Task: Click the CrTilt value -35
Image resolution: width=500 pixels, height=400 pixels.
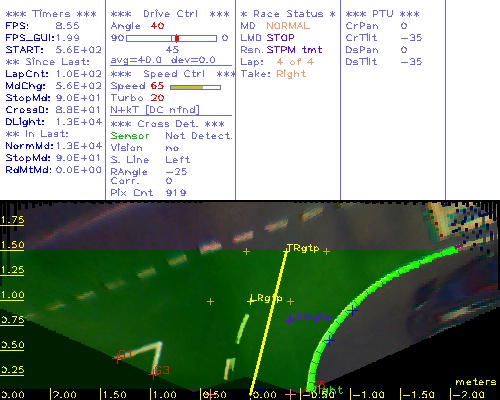Action: [x=411, y=38]
